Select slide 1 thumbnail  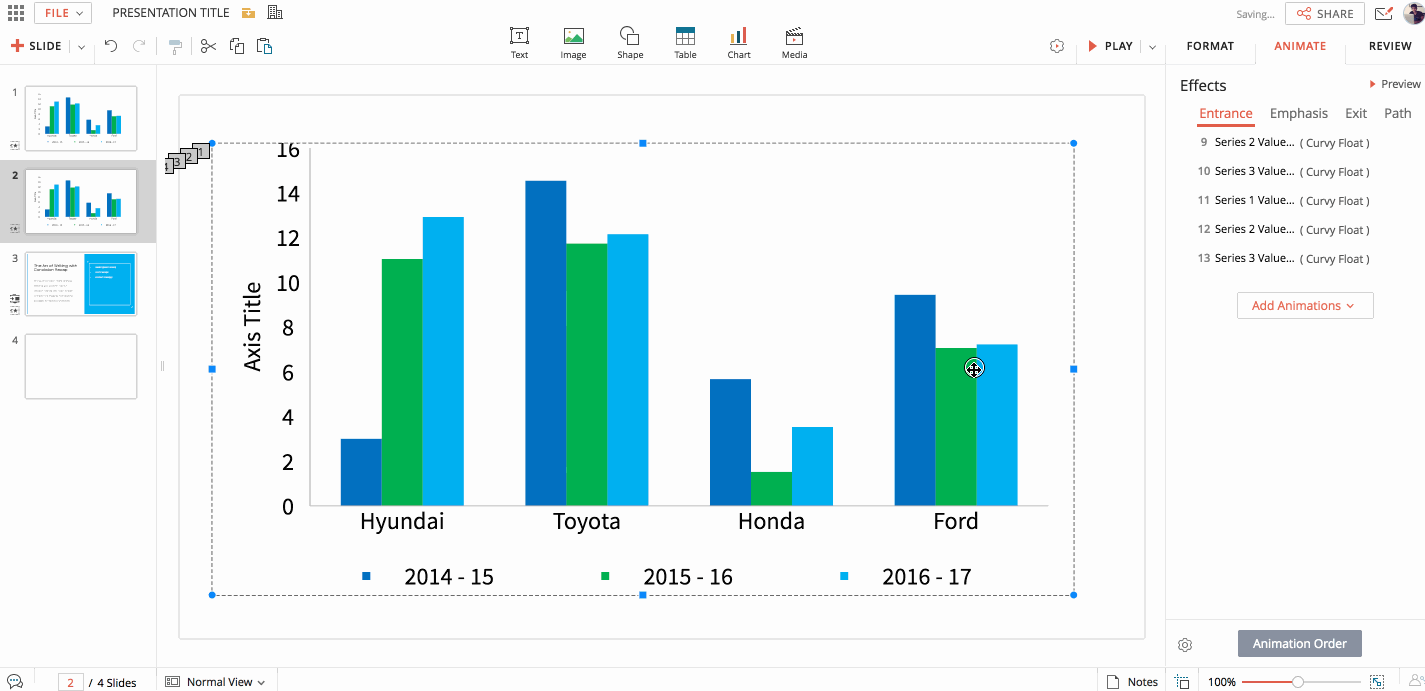pos(81,118)
